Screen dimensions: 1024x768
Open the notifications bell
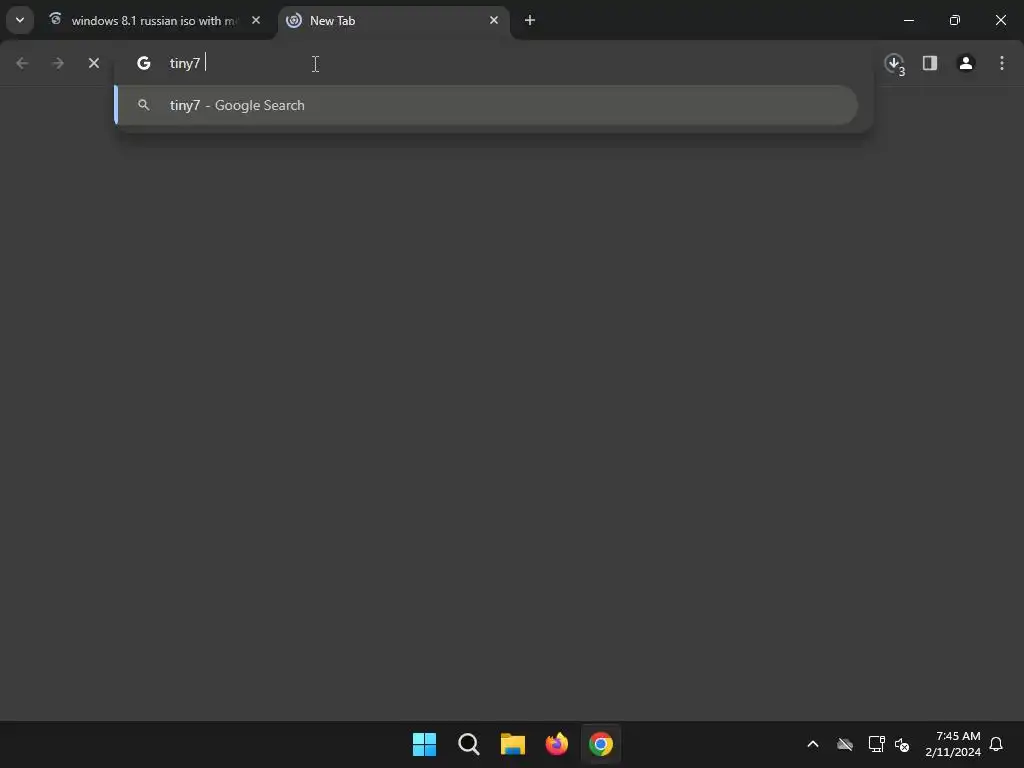pyautogui.click(x=996, y=744)
